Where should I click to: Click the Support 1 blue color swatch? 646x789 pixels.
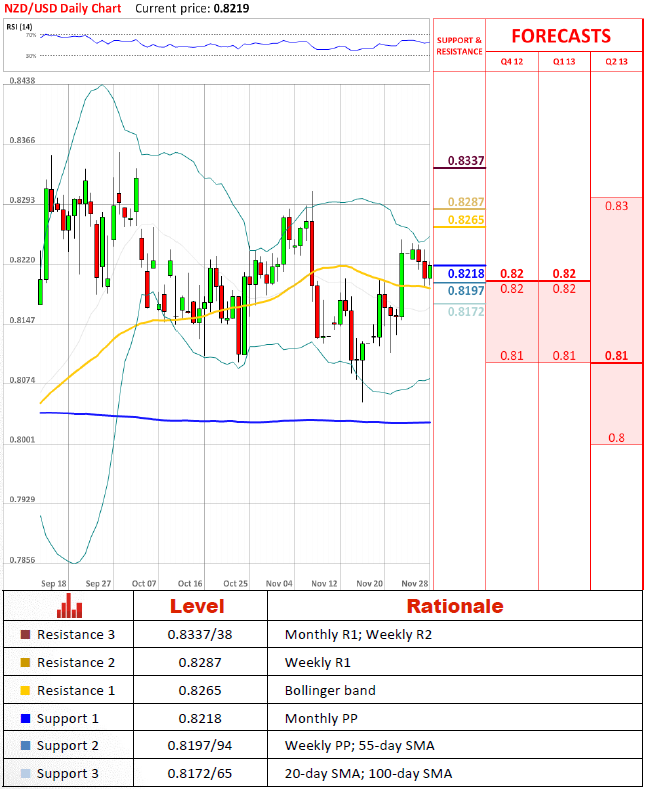tap(25, 719)
